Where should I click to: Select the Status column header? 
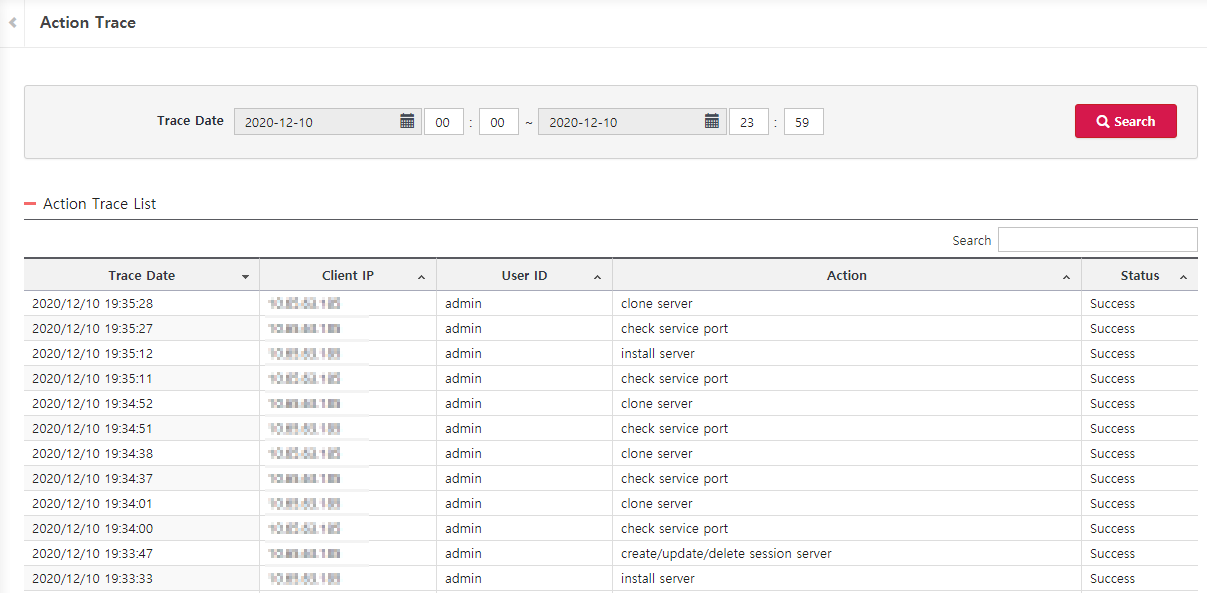[1138, 275]
